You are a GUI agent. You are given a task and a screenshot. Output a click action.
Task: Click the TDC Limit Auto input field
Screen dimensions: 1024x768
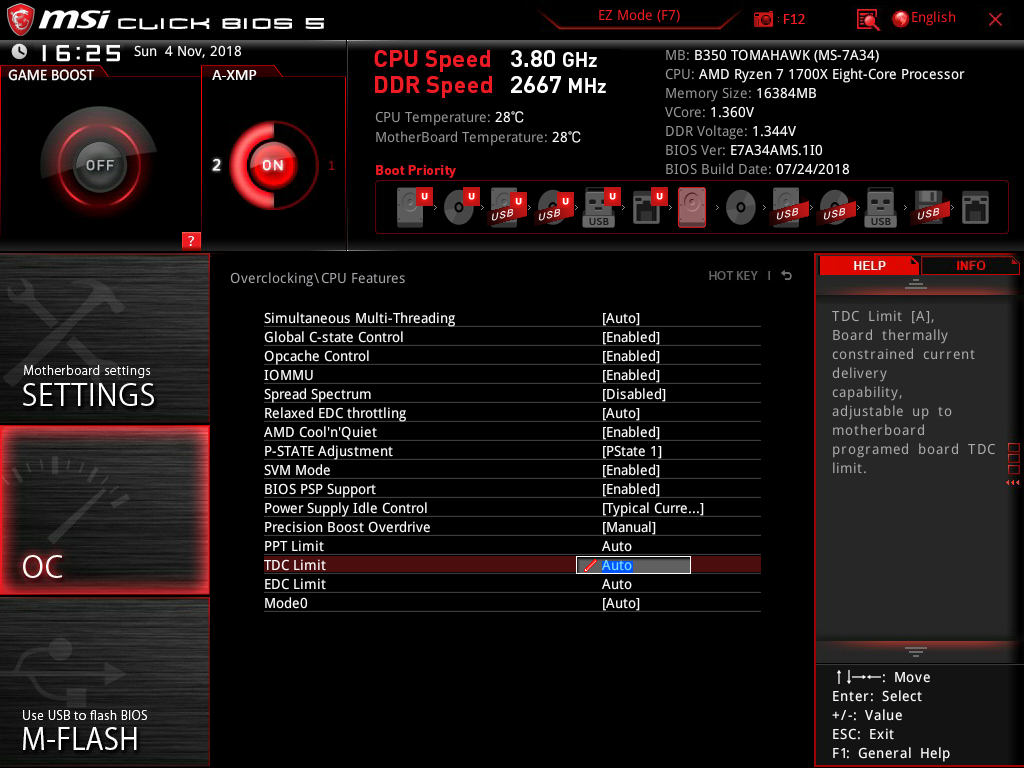coord(633,565)
